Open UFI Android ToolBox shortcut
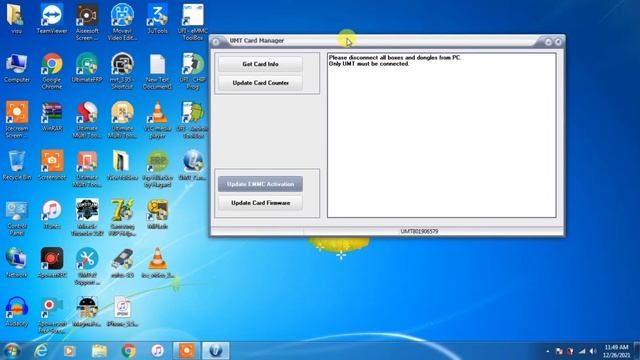Image resolution: width=640 pixels, height=360 pixels. click(193, 120)
